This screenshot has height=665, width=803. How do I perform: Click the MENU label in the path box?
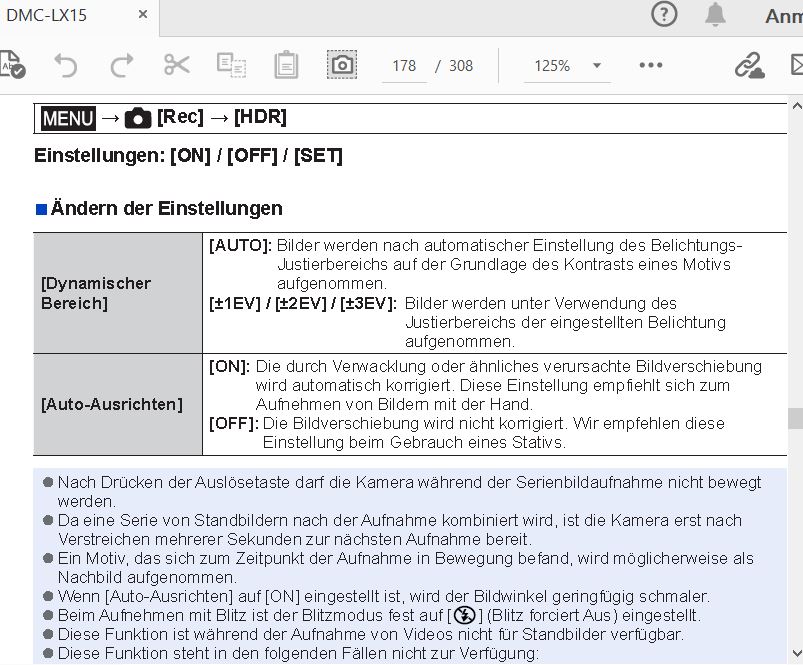[x=68, y=118]
